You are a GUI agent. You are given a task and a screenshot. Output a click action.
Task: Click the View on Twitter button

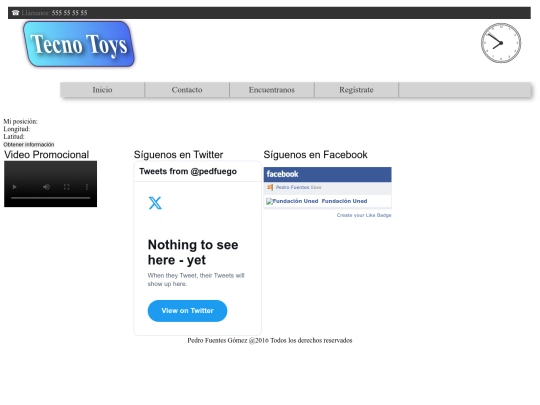coord(187,311)
